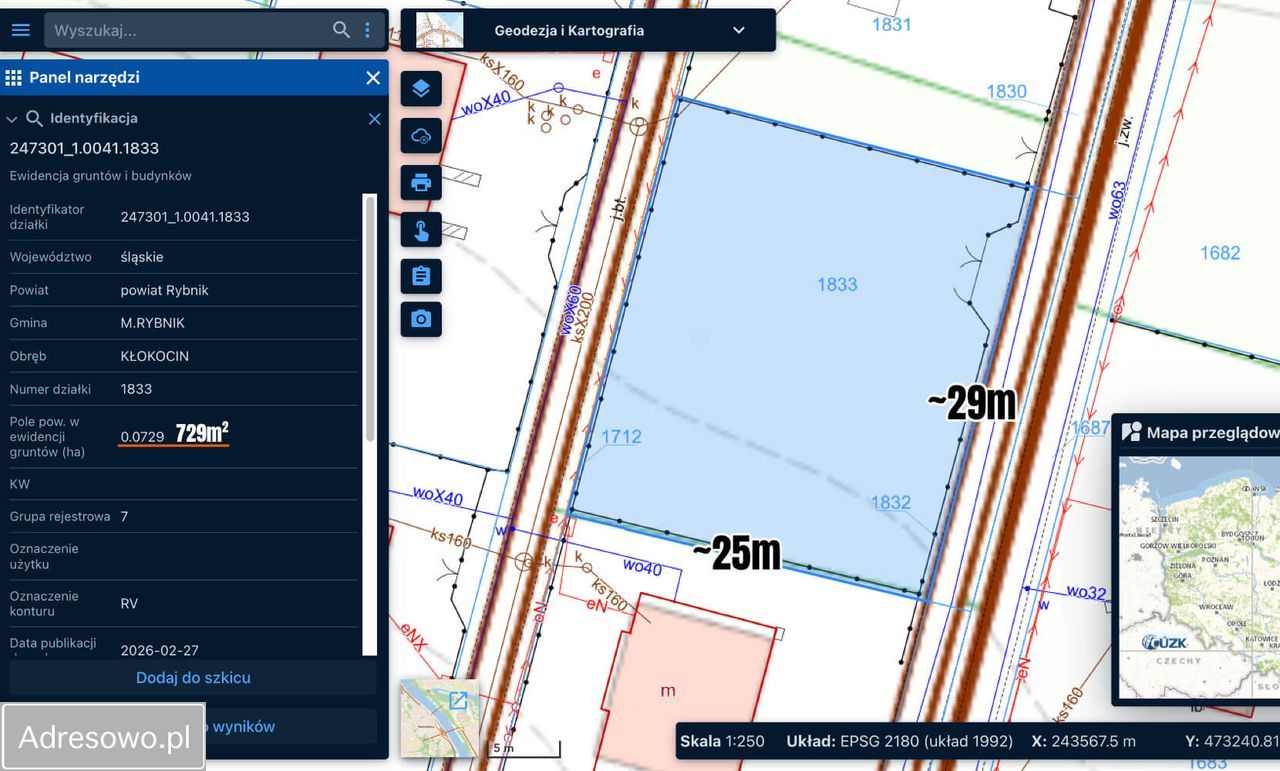Click the powiat Rybnik value
The height and width of the screenshot is (771, 1280).
[x=165, y=290]
